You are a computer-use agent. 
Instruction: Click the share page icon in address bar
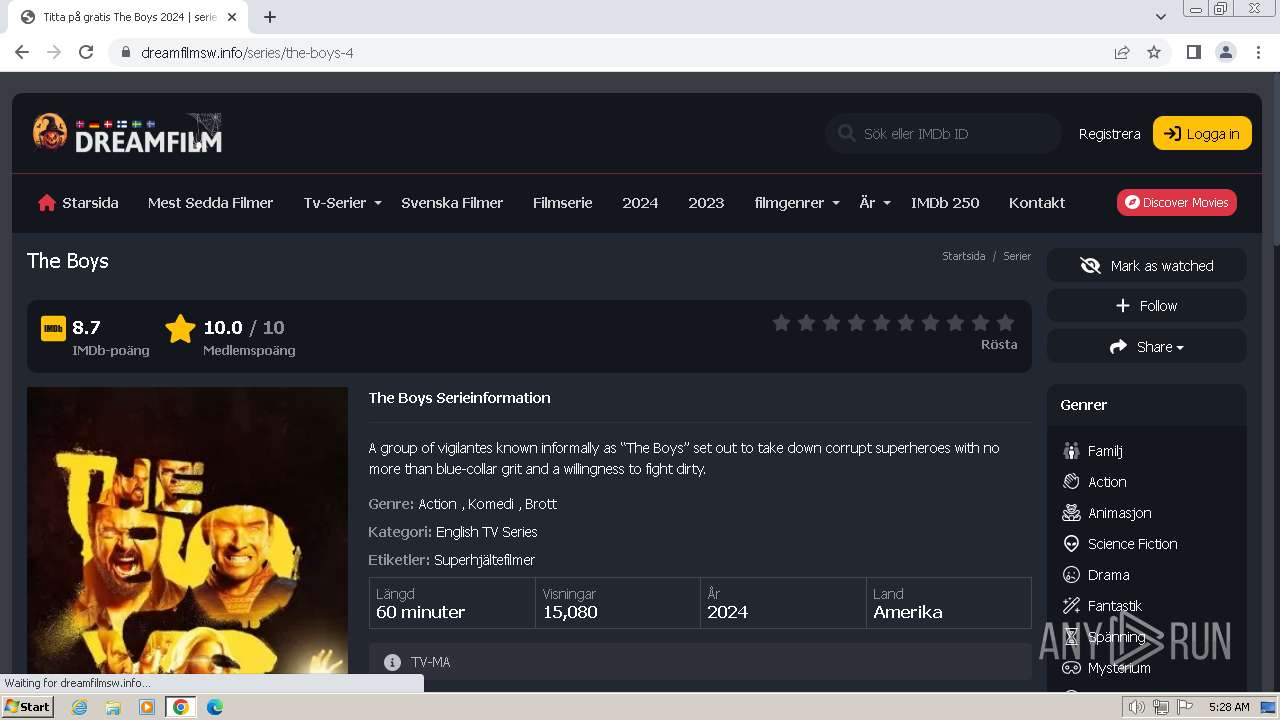(x=1122, y=52)
